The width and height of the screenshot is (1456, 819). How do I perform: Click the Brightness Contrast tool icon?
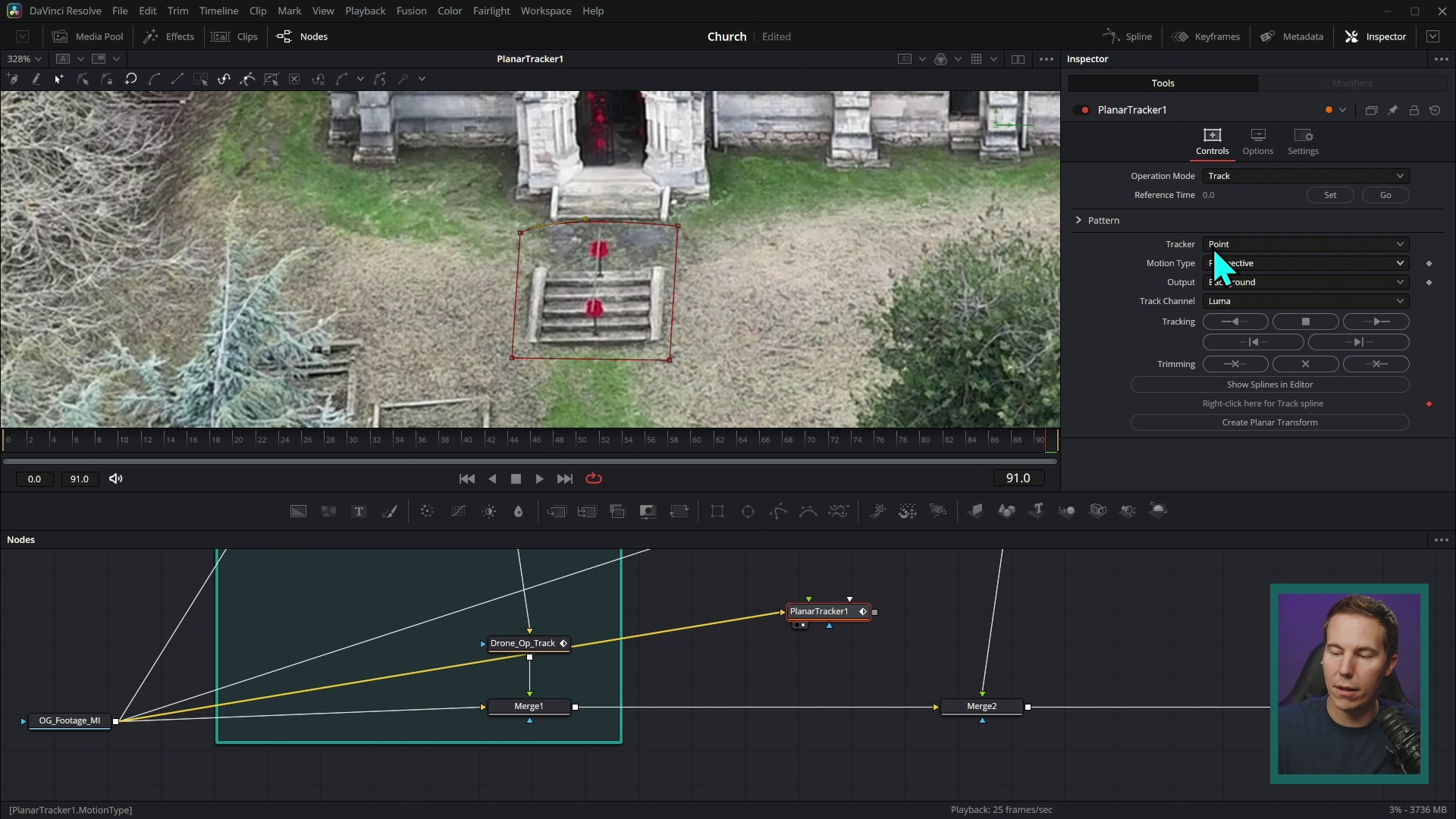489,511
